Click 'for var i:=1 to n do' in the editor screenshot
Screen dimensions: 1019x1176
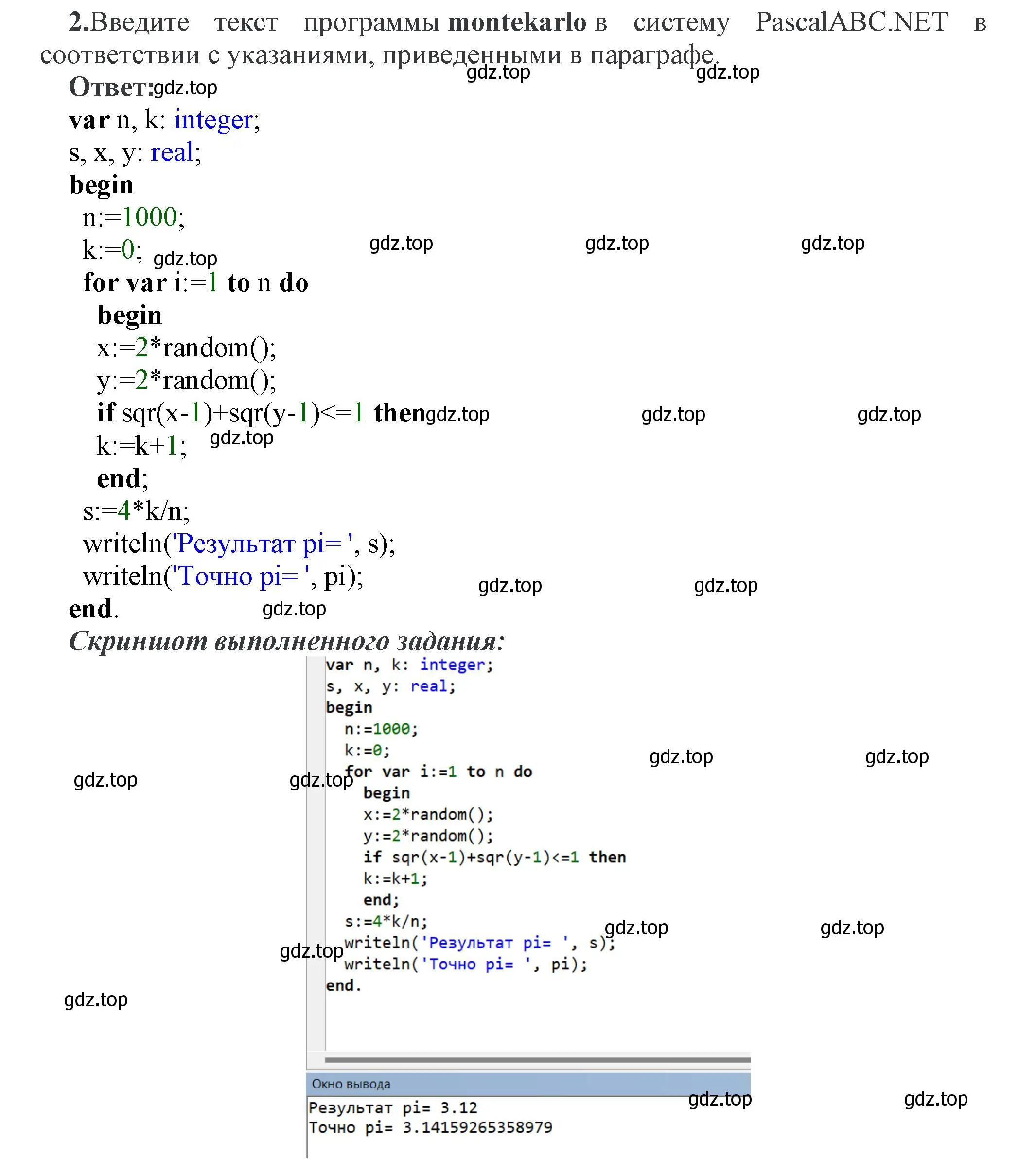[439, 772]
